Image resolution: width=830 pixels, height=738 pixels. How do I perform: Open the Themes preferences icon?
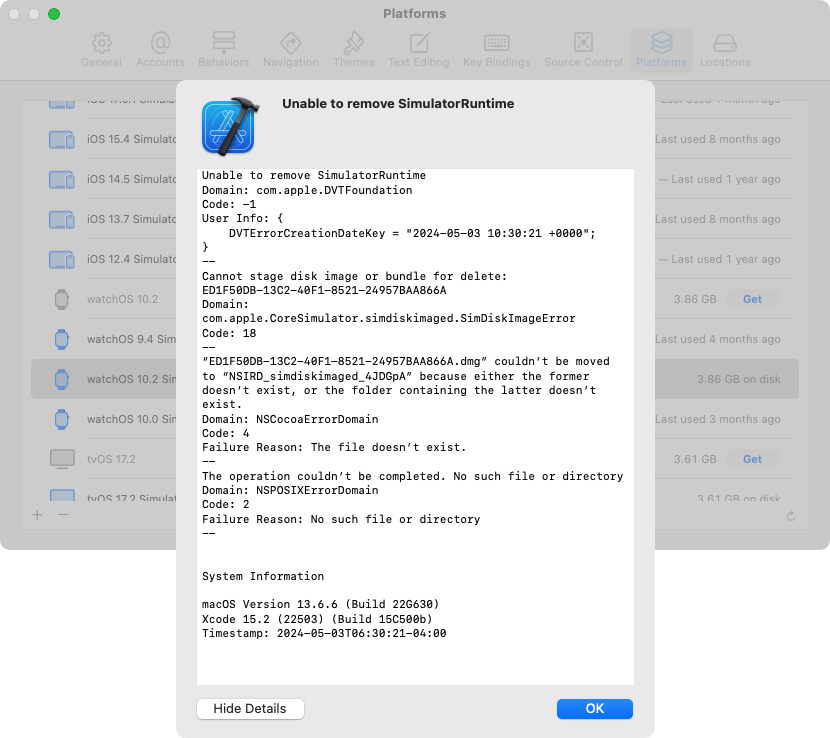(x=353, y=50)
